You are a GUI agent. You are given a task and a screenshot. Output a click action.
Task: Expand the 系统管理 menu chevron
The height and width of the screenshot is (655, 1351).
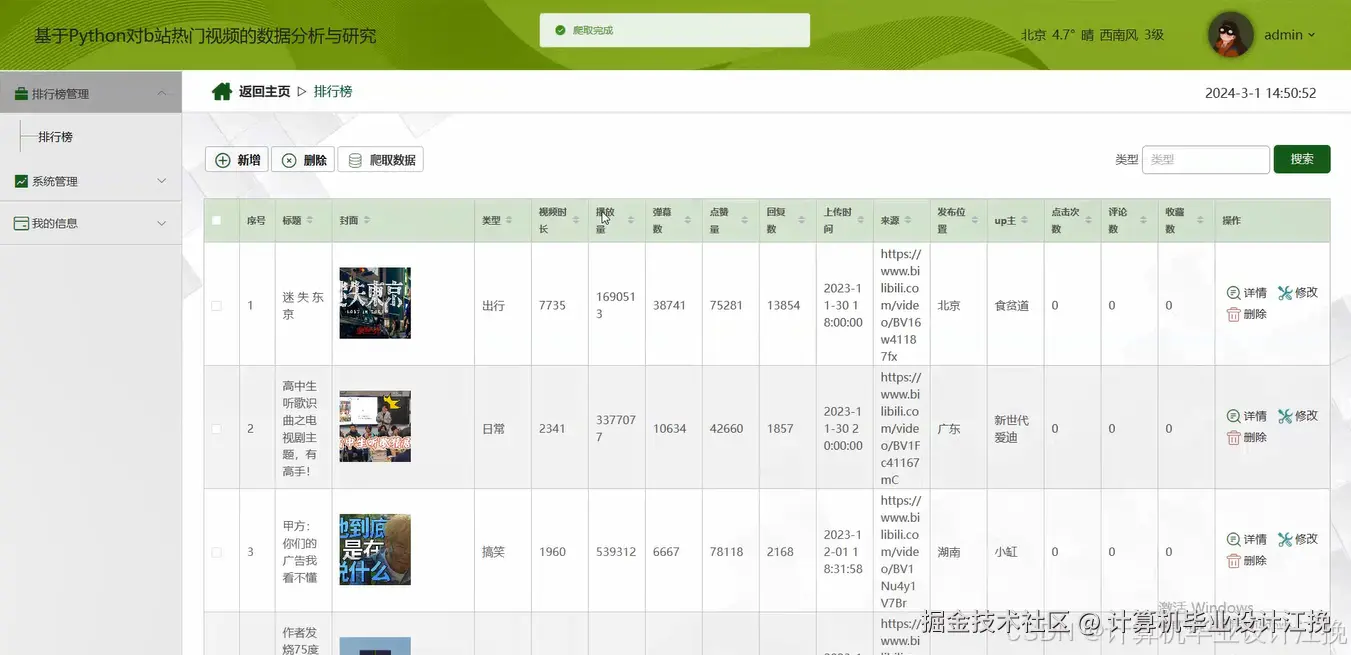pos(162,181)
